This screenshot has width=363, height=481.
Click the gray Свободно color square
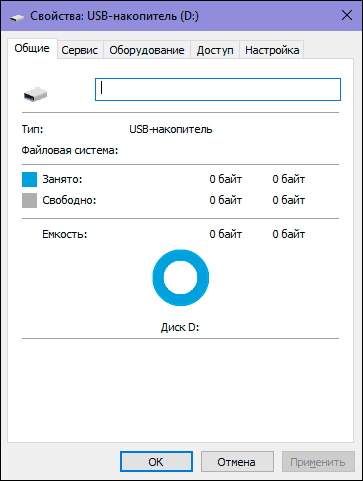tap(29, 200)
